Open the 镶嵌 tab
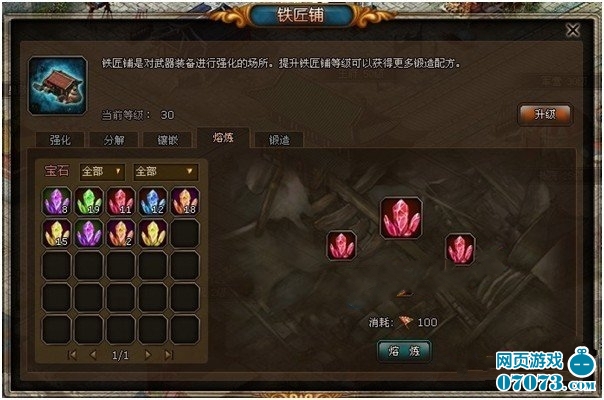 tap(168, 139)
